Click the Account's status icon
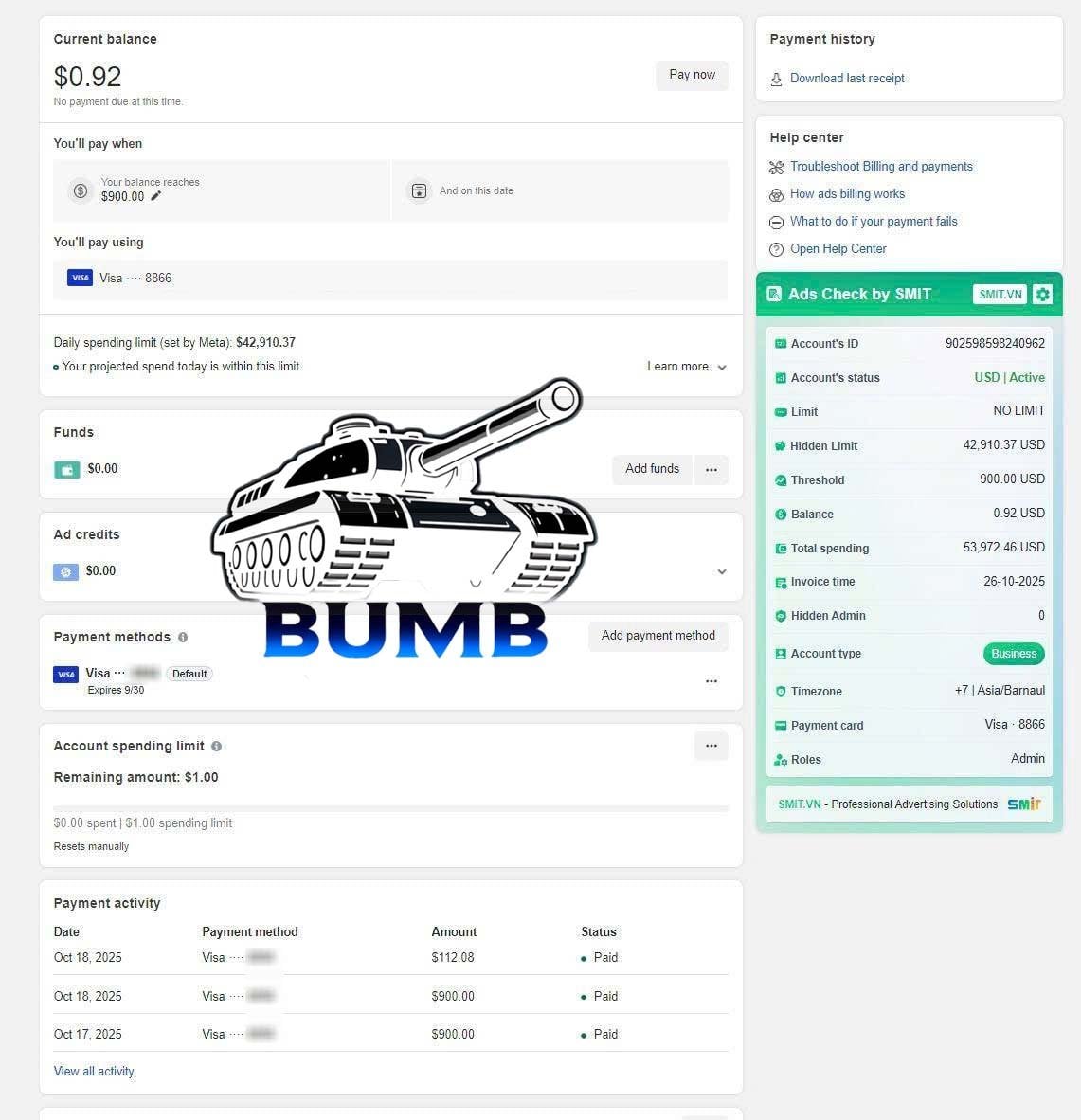The width and height of the screenshot is (1081, 1120). point(781,378)
